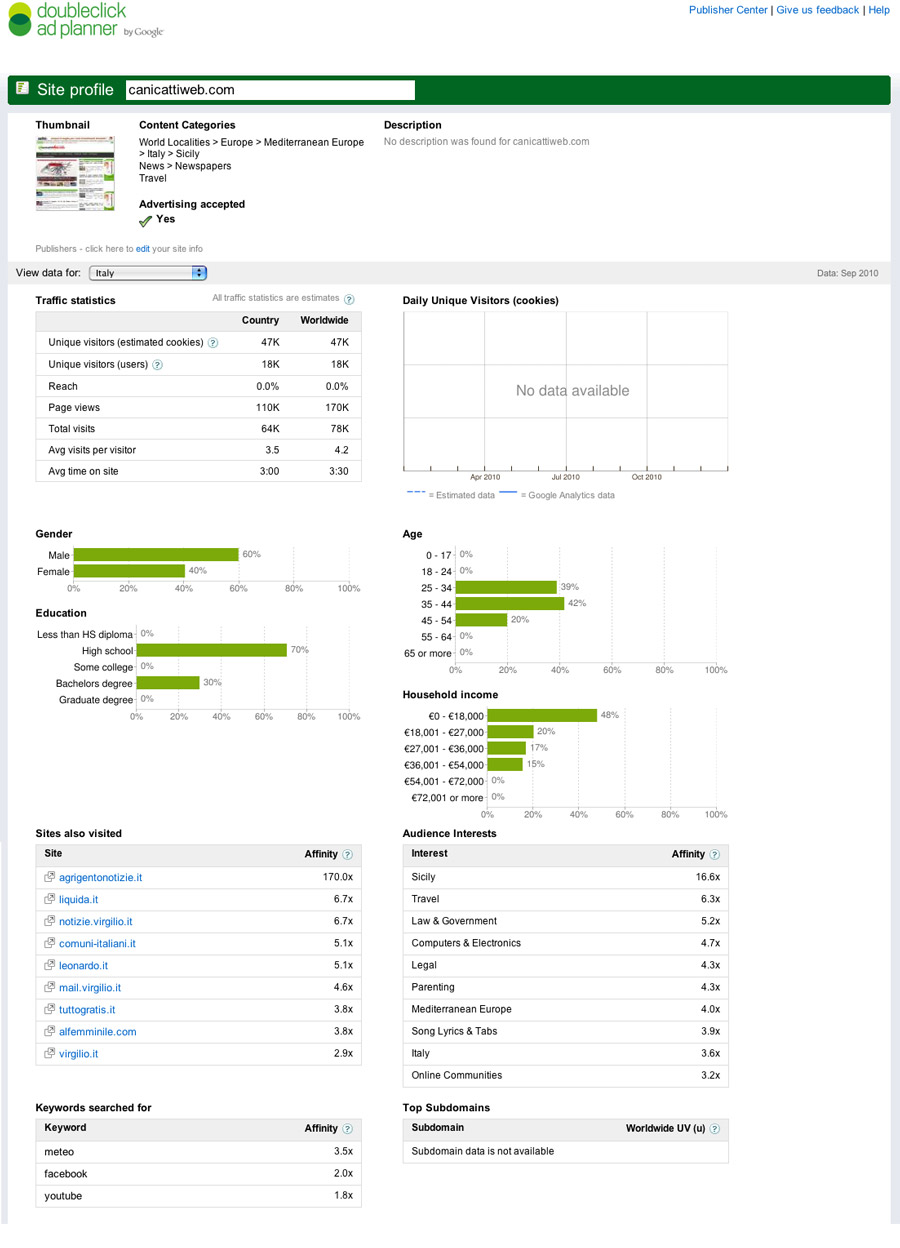This screenshot has width=900, height=1248.
Task: Open help icon next to traffic estimates note
Action: 349,299
